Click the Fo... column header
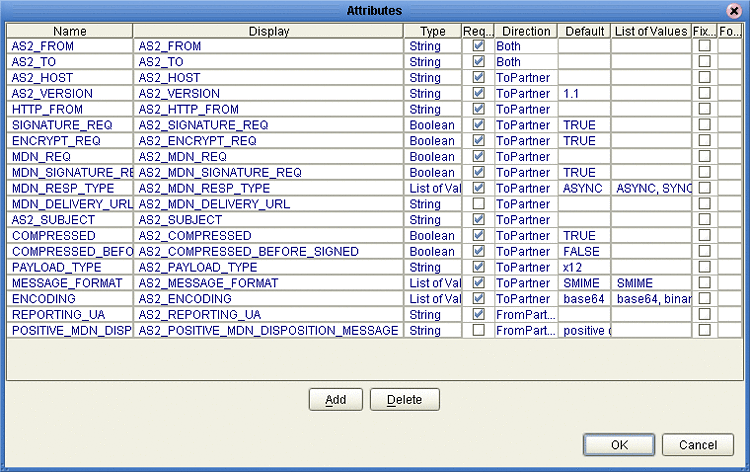This screenshot has height=472, width=750. 729,31
